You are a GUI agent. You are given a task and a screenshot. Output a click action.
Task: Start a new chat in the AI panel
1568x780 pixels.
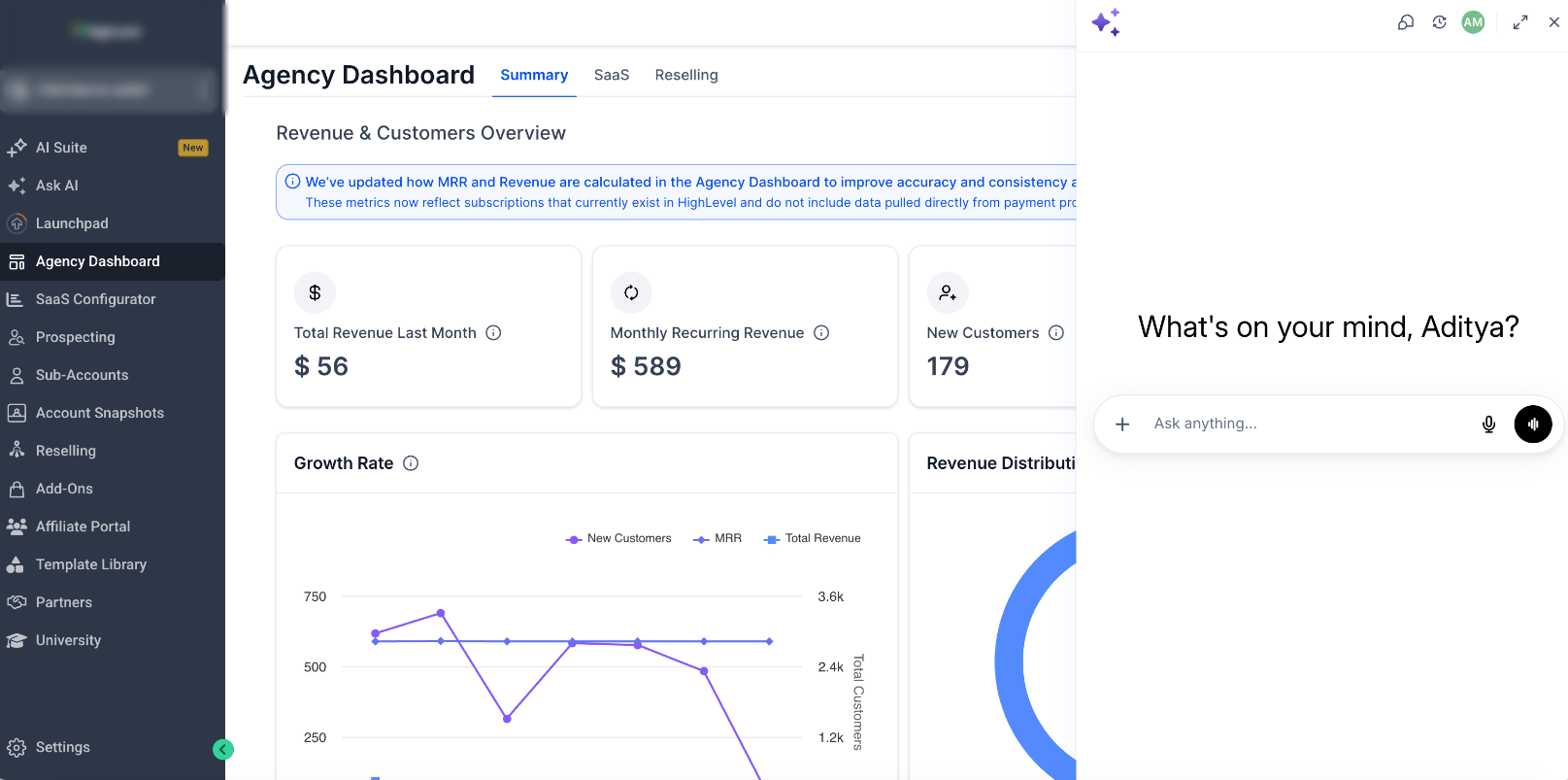pyautogui.click(x=1406, y=22)
